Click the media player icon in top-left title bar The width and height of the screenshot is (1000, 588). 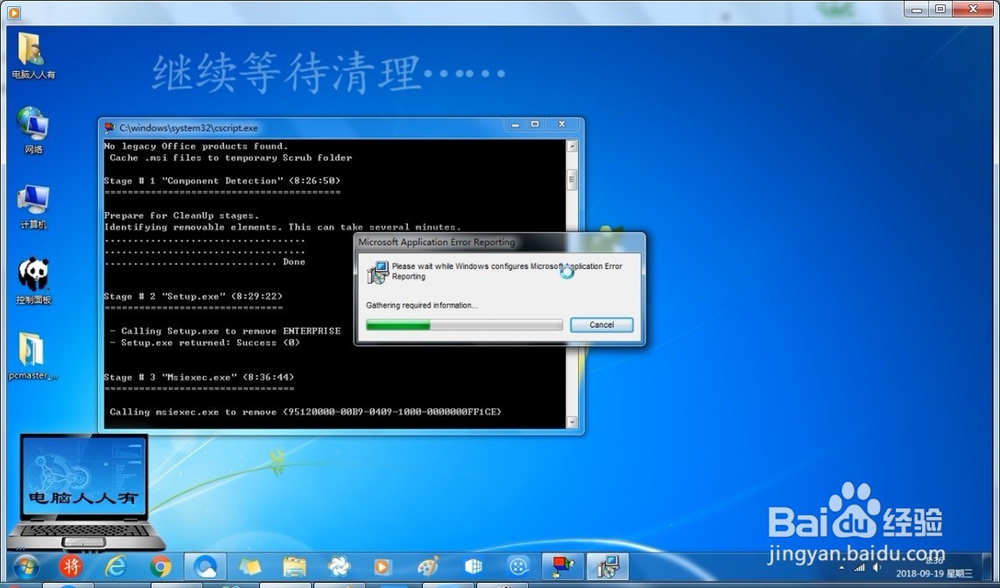coord(13,11)
